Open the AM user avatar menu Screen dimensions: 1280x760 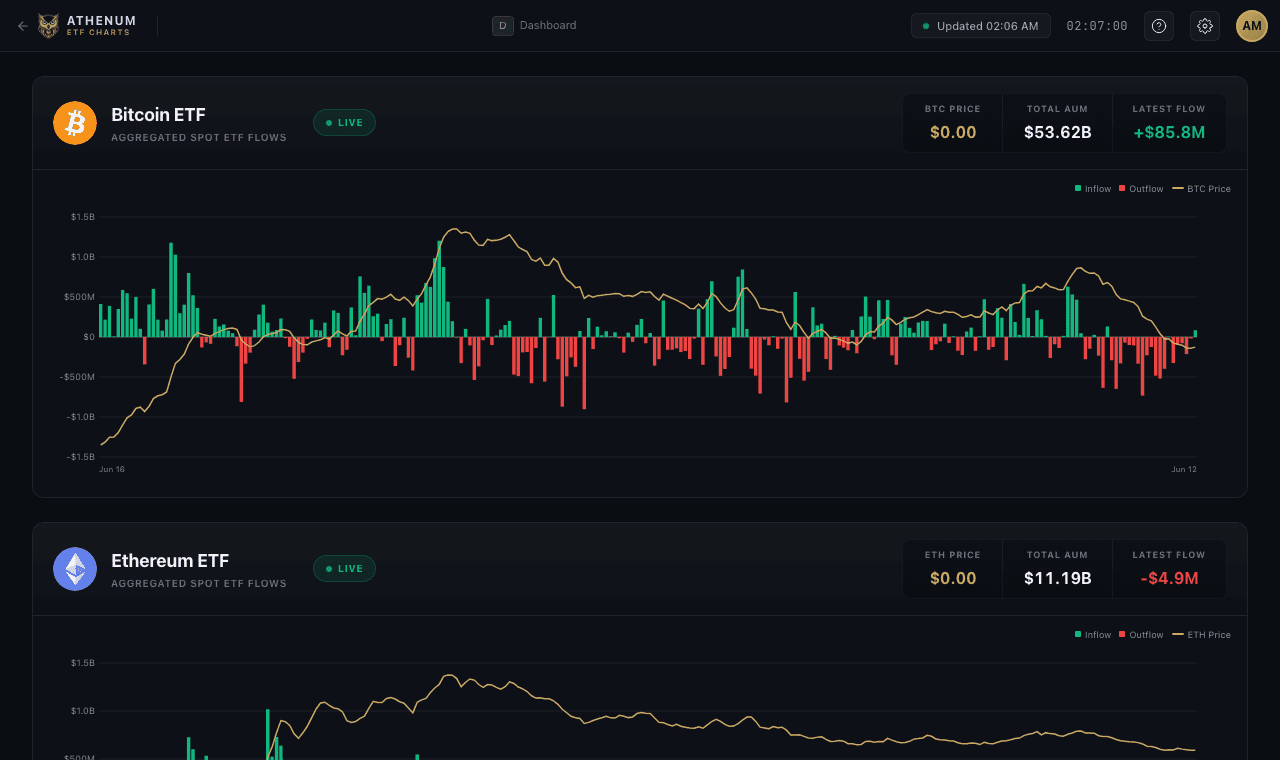[x=1252, y=26]
